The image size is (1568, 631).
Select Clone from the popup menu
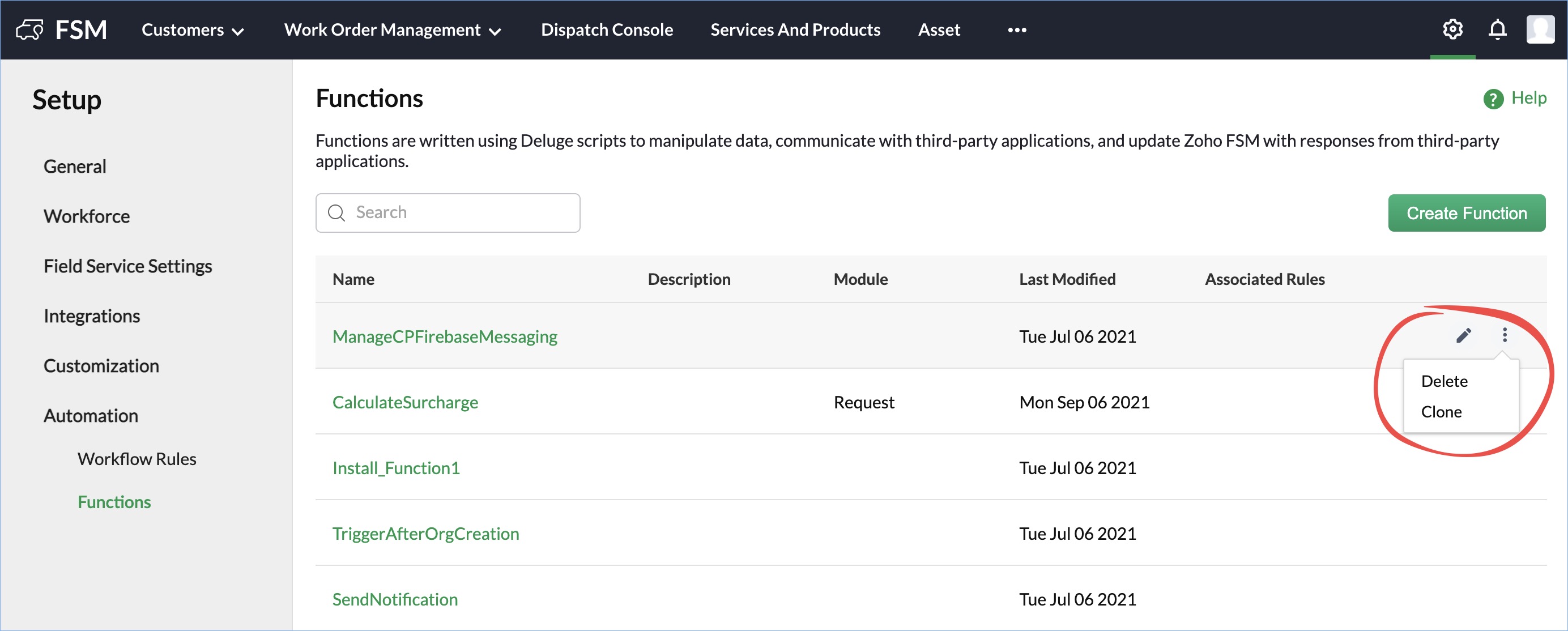click(1441, 412)
